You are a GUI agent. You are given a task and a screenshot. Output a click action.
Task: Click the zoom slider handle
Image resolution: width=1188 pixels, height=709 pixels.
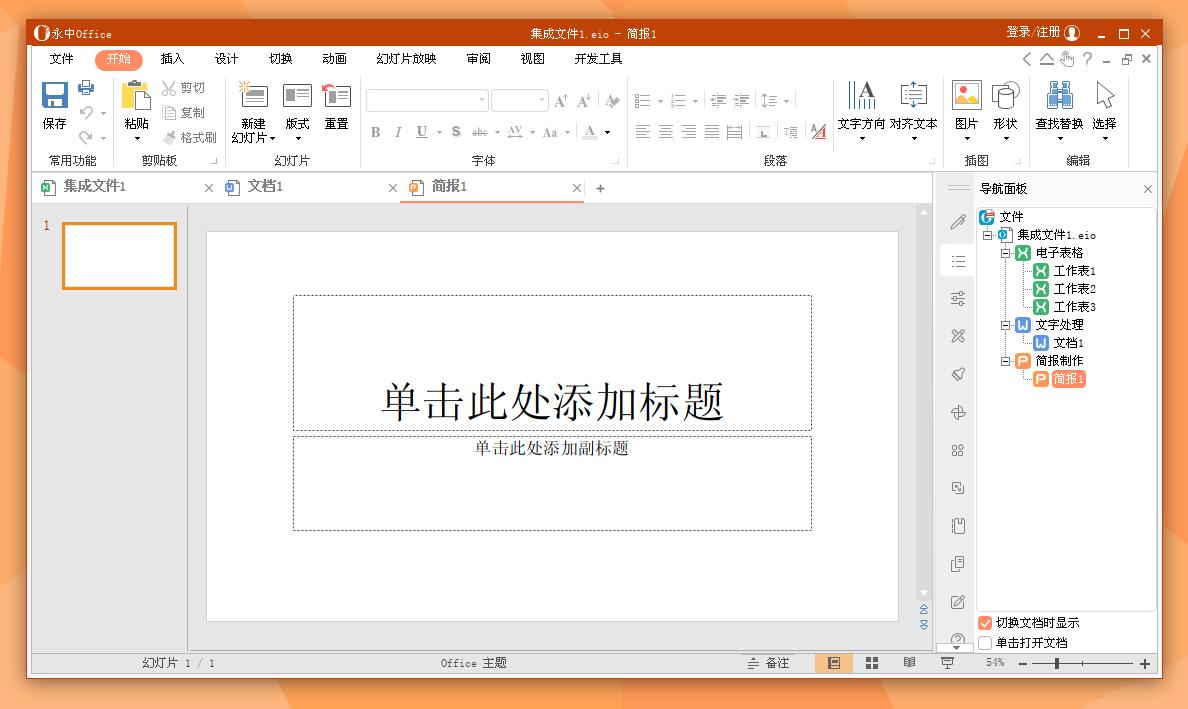(1057, 664)
